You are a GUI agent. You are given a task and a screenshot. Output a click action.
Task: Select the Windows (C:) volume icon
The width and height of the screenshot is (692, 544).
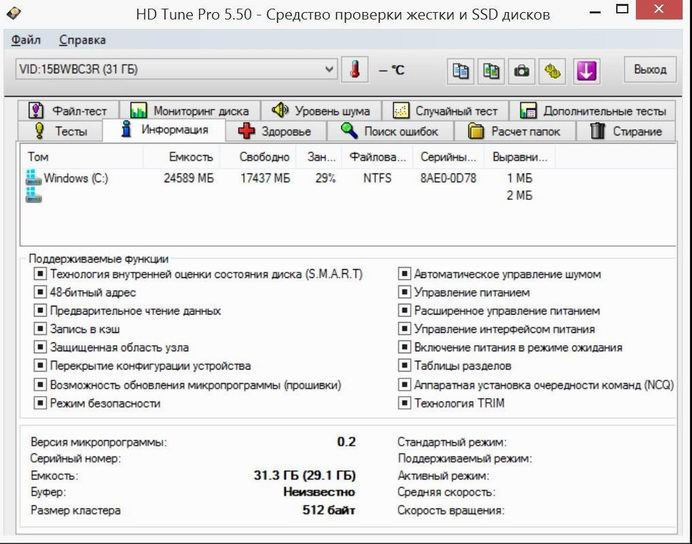click(x=35, y=178)
